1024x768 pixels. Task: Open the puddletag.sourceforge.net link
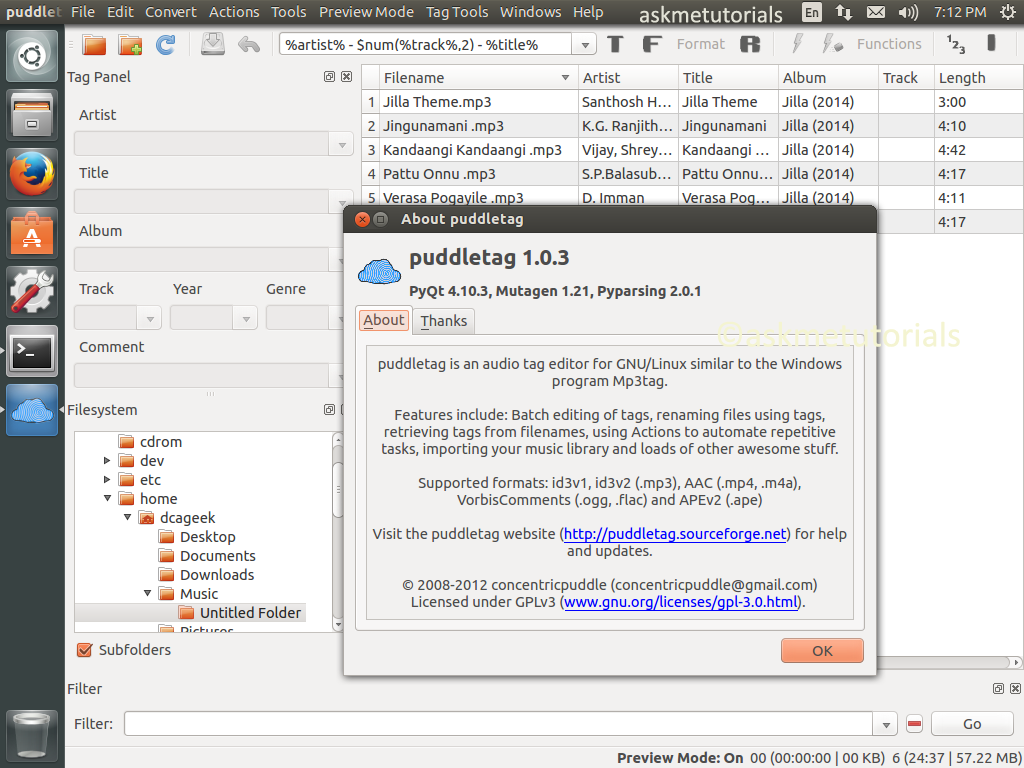tap(675, 534)
